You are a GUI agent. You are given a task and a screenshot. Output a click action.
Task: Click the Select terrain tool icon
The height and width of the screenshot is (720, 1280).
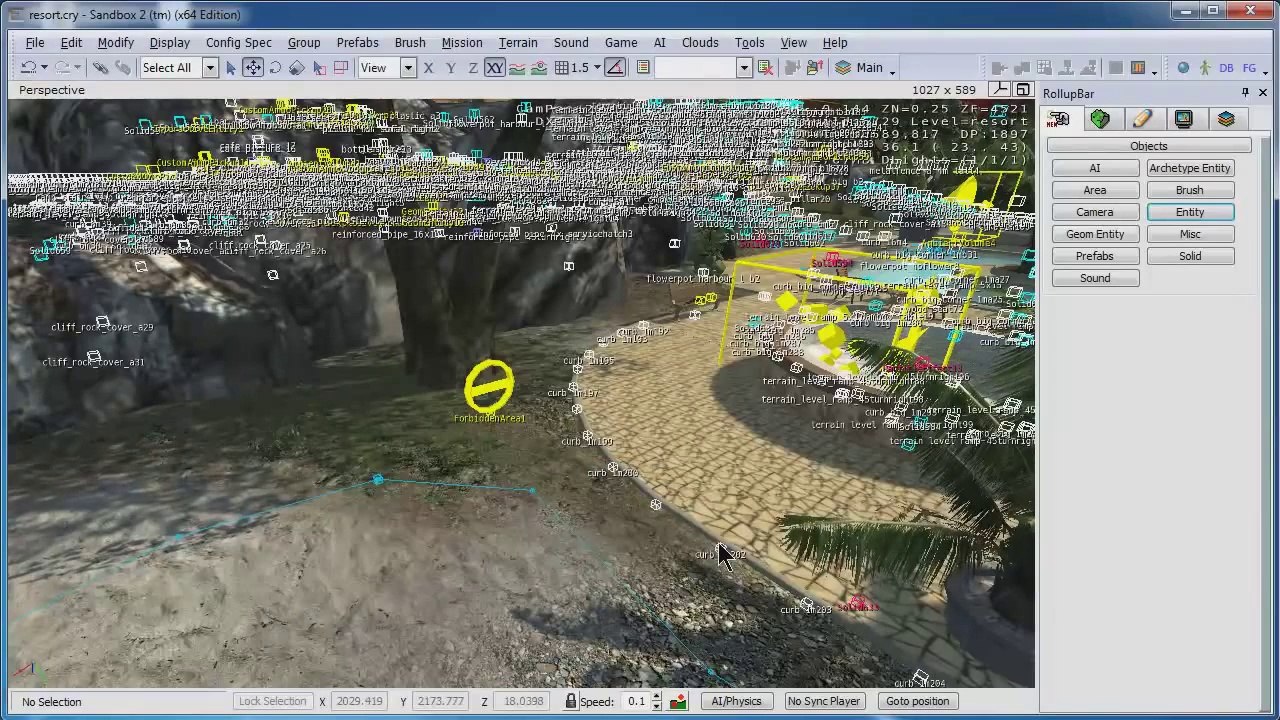[x=319, y=68]
